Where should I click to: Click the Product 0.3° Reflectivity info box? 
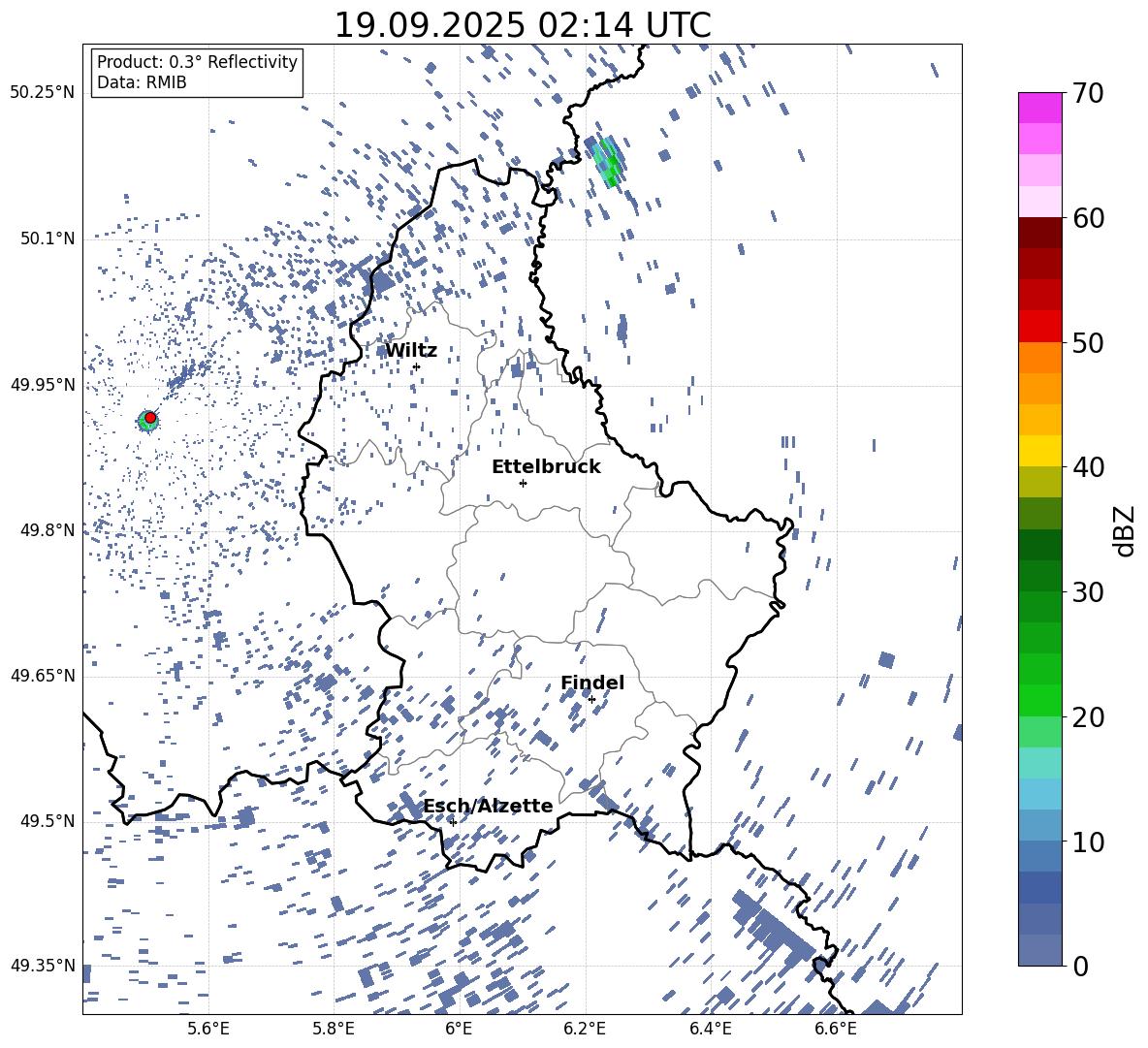(197, 73)
